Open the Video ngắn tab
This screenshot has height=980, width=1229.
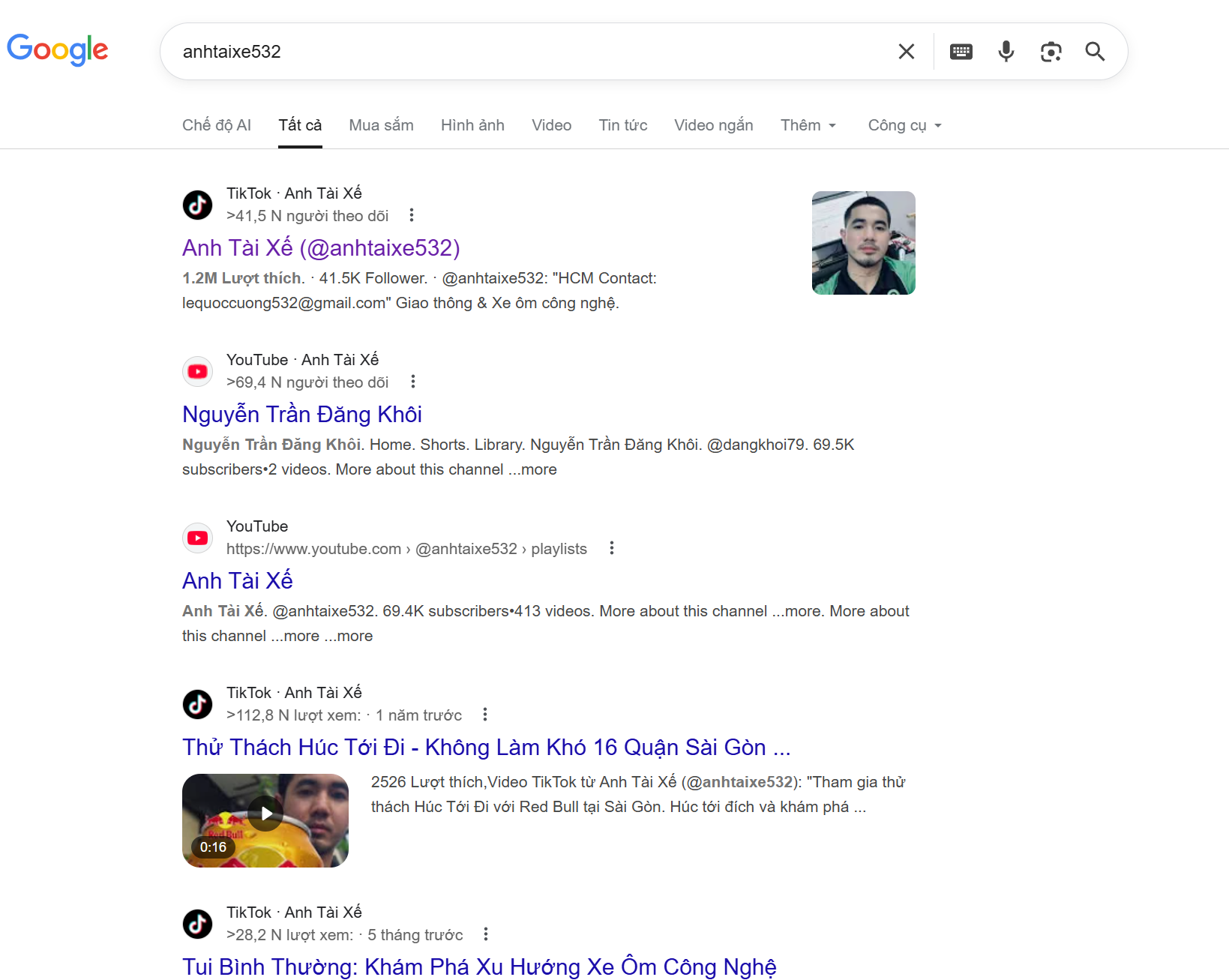click(713, 125)
